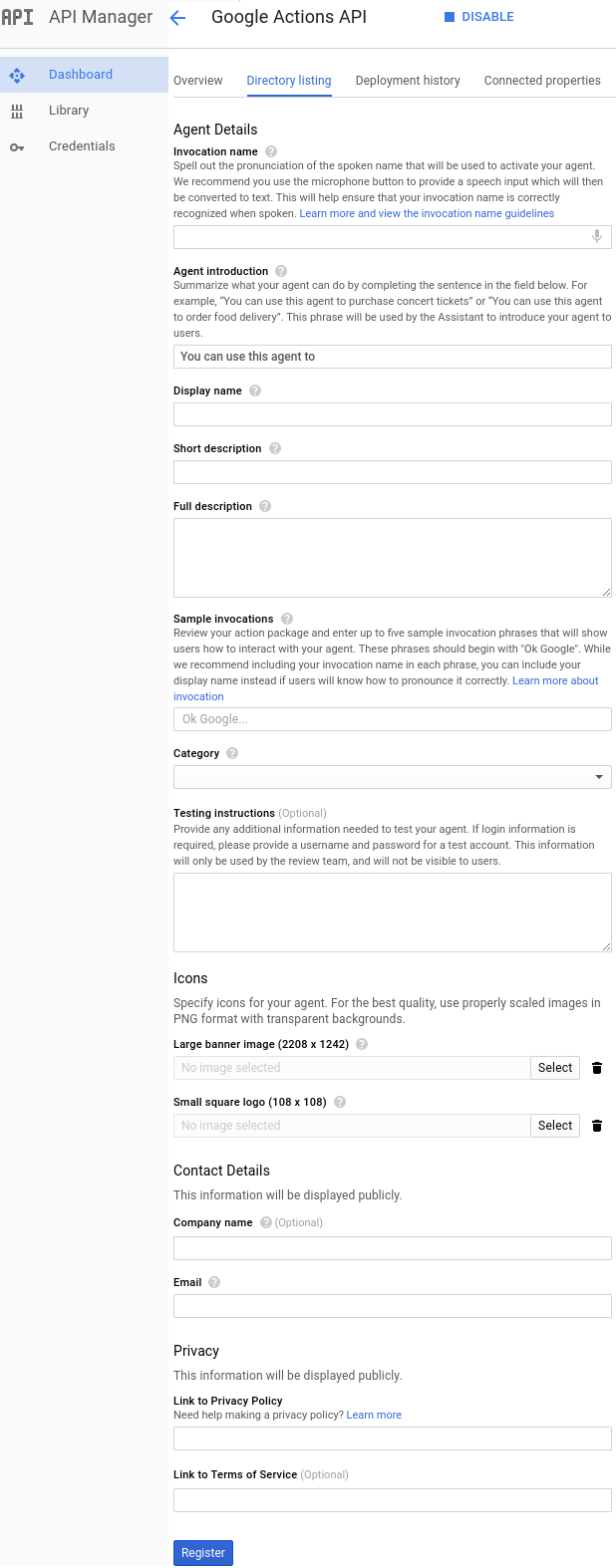Click Select for the small square logo
616x1568 pixels.
coord(555,1126)
